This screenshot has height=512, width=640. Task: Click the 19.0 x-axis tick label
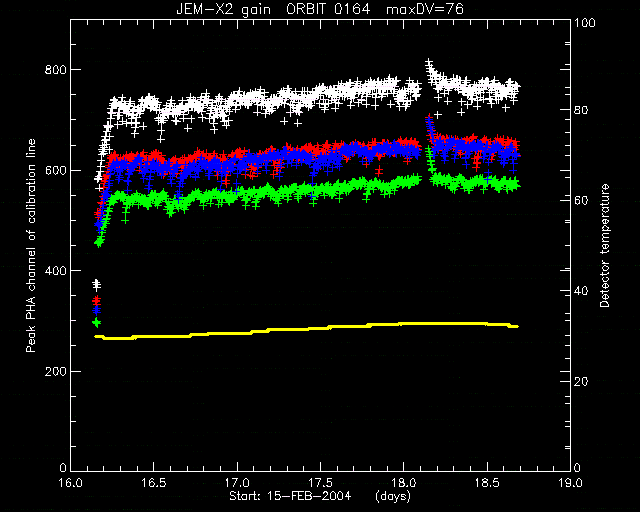pyautogui.click(x=570, y=483)
